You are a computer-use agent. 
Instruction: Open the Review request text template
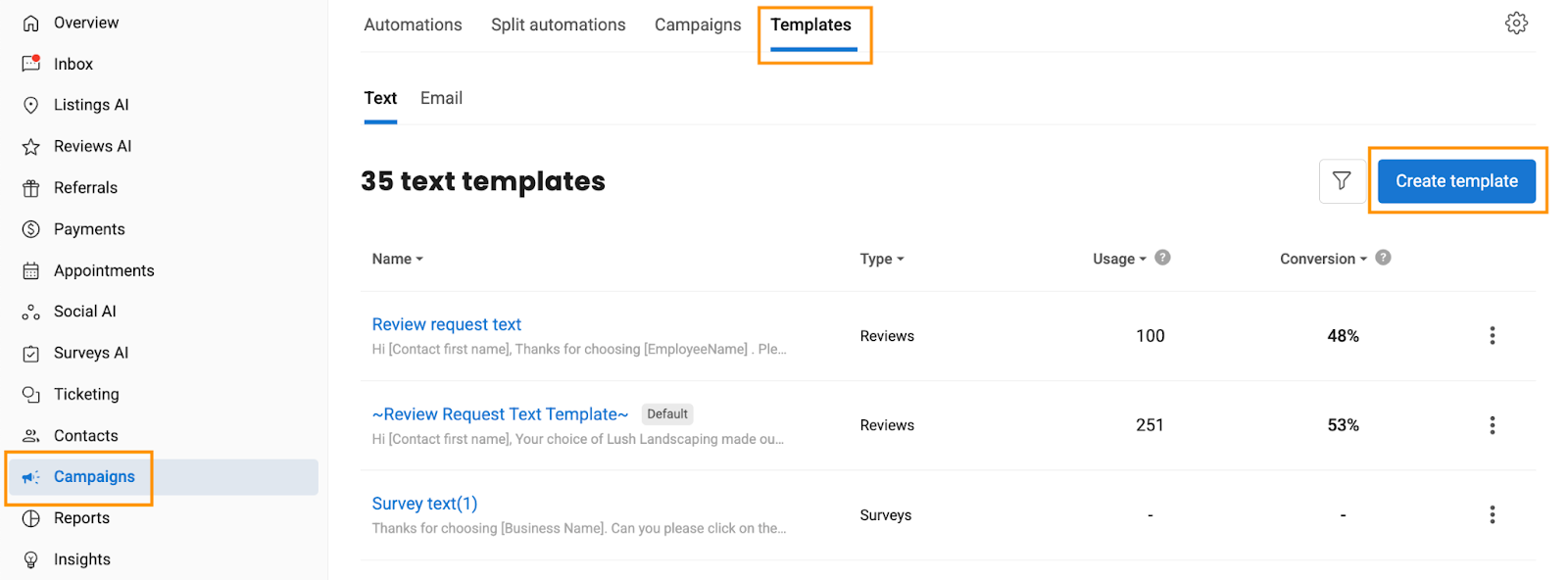pyautogui.click(x=446, y=324)
